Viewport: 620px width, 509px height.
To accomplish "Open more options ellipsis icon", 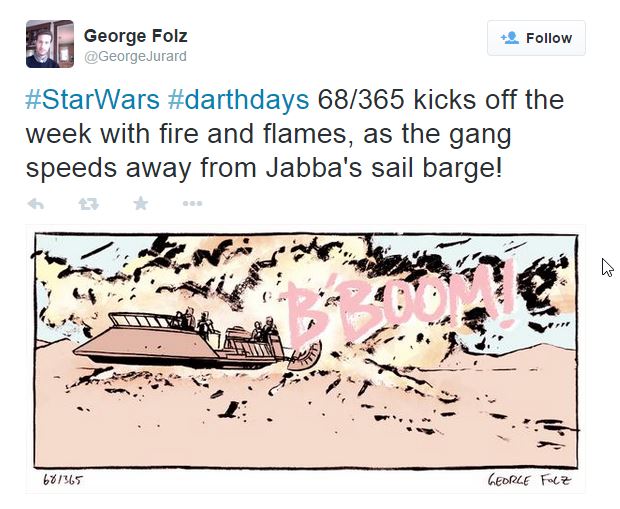I will (193, 204).
